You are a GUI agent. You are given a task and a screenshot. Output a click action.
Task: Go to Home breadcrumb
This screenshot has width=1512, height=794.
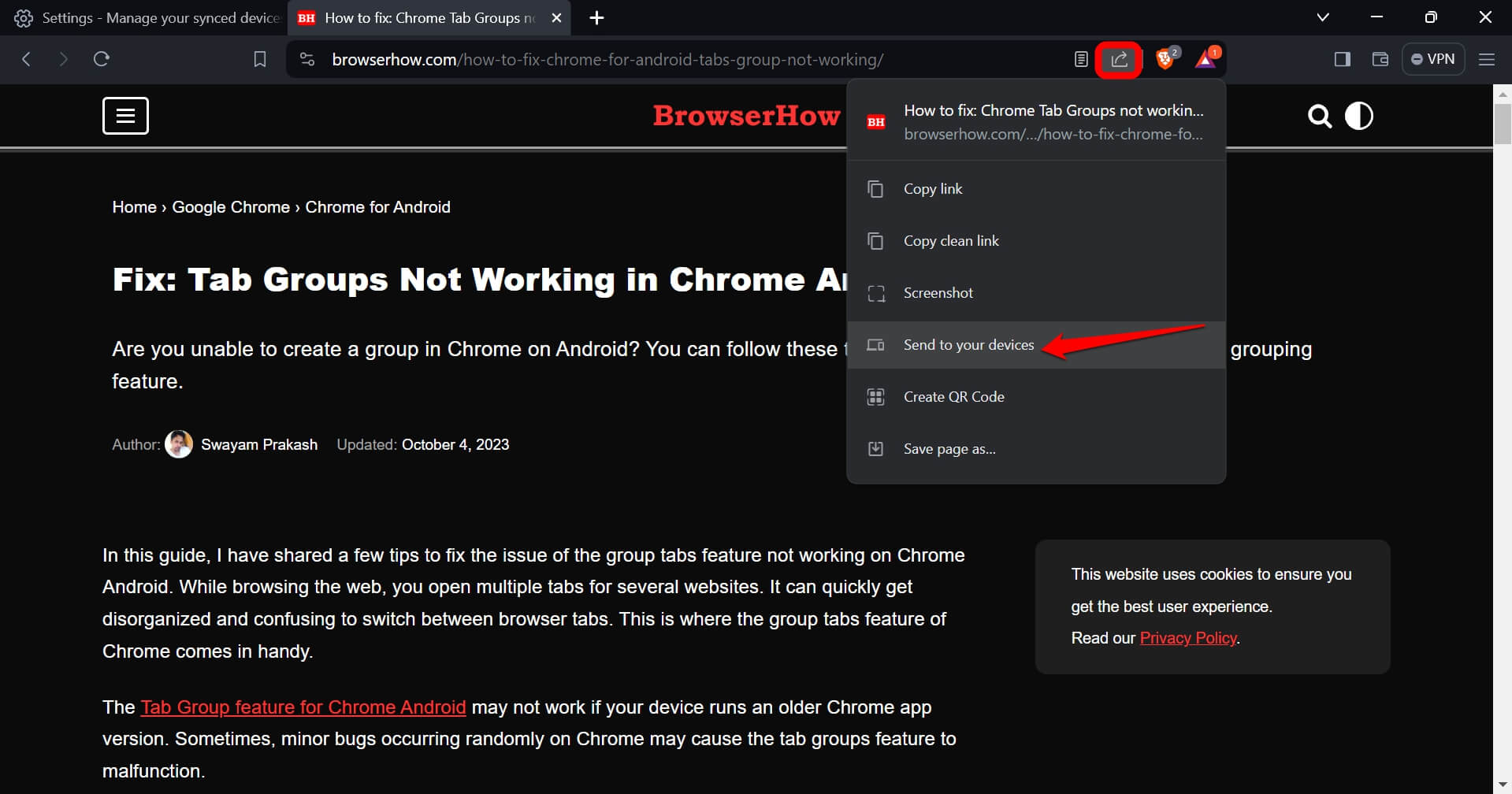(134, 207)
